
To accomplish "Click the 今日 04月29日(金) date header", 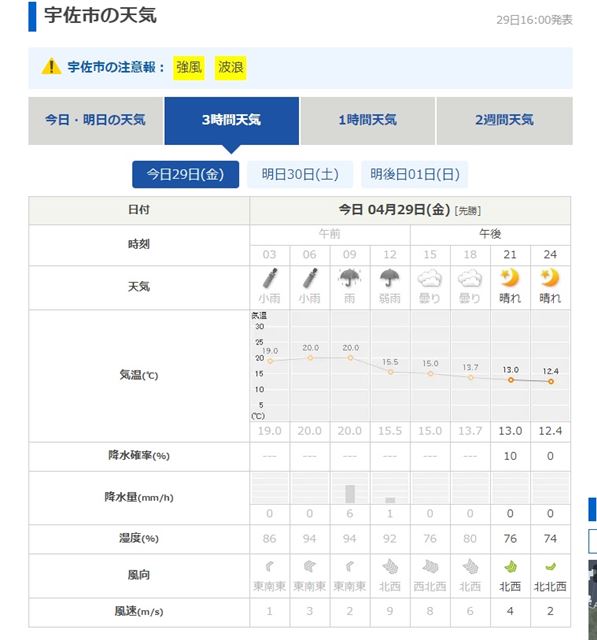I will click(x=394, y=210).
